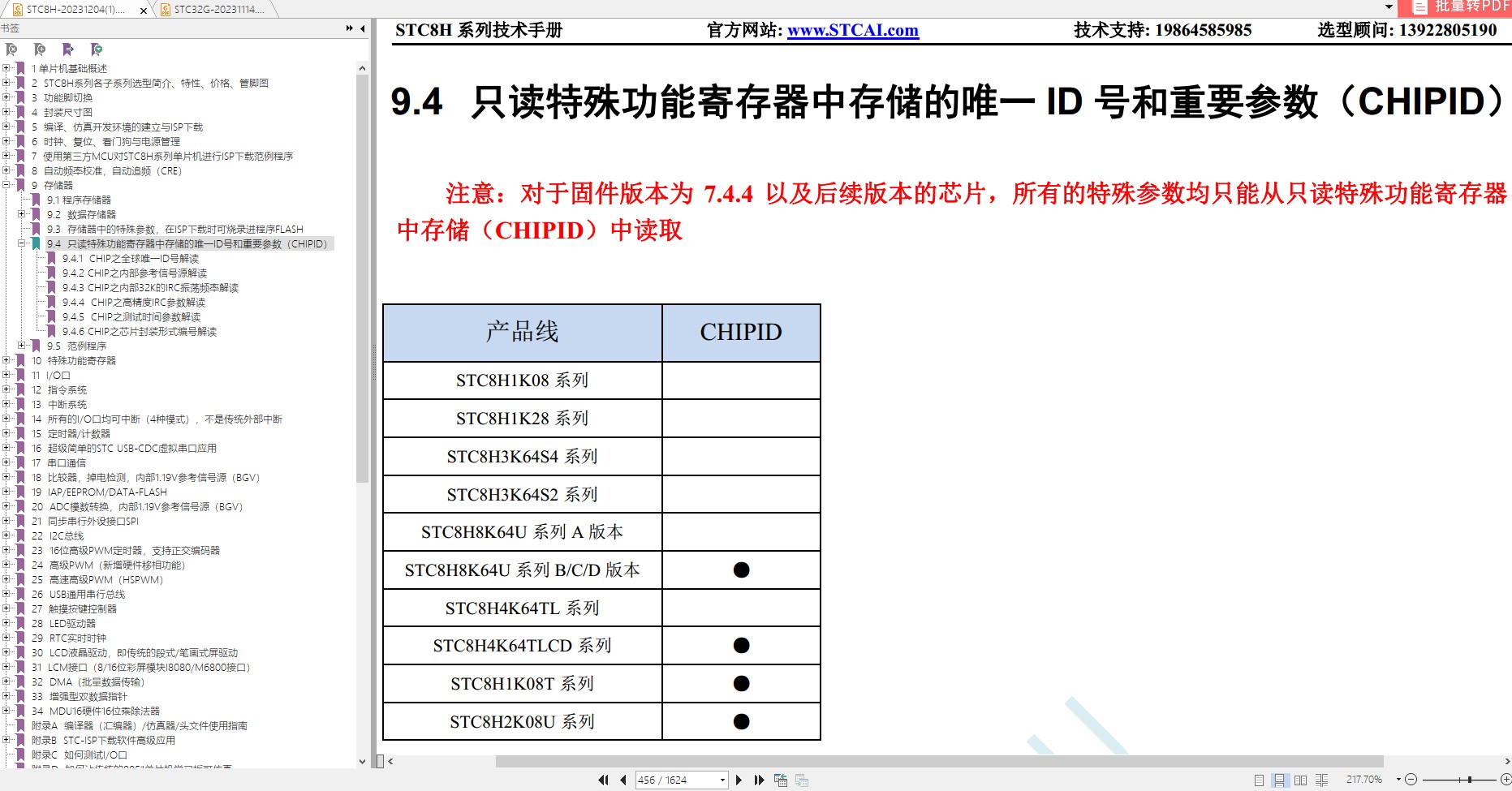
Task: Click the add bookmark icon
Action: pos(40,49)
